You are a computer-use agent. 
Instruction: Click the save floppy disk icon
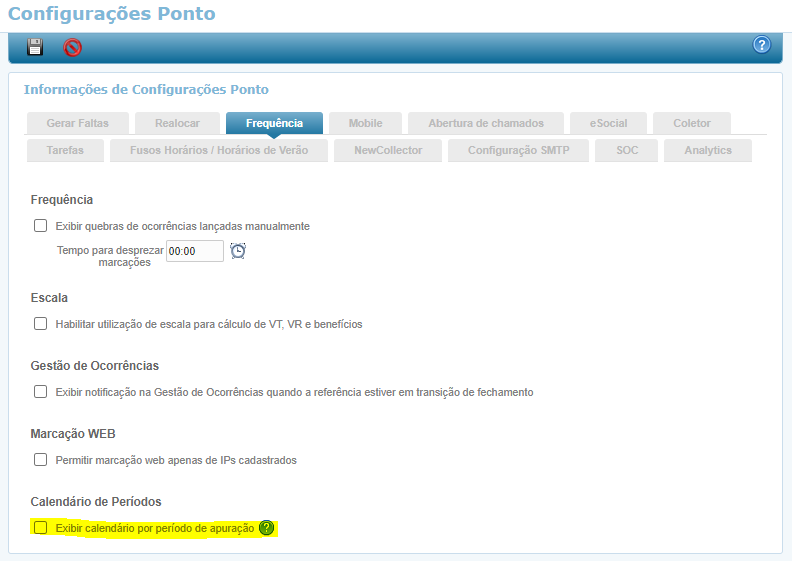click(x=35, y=47)
